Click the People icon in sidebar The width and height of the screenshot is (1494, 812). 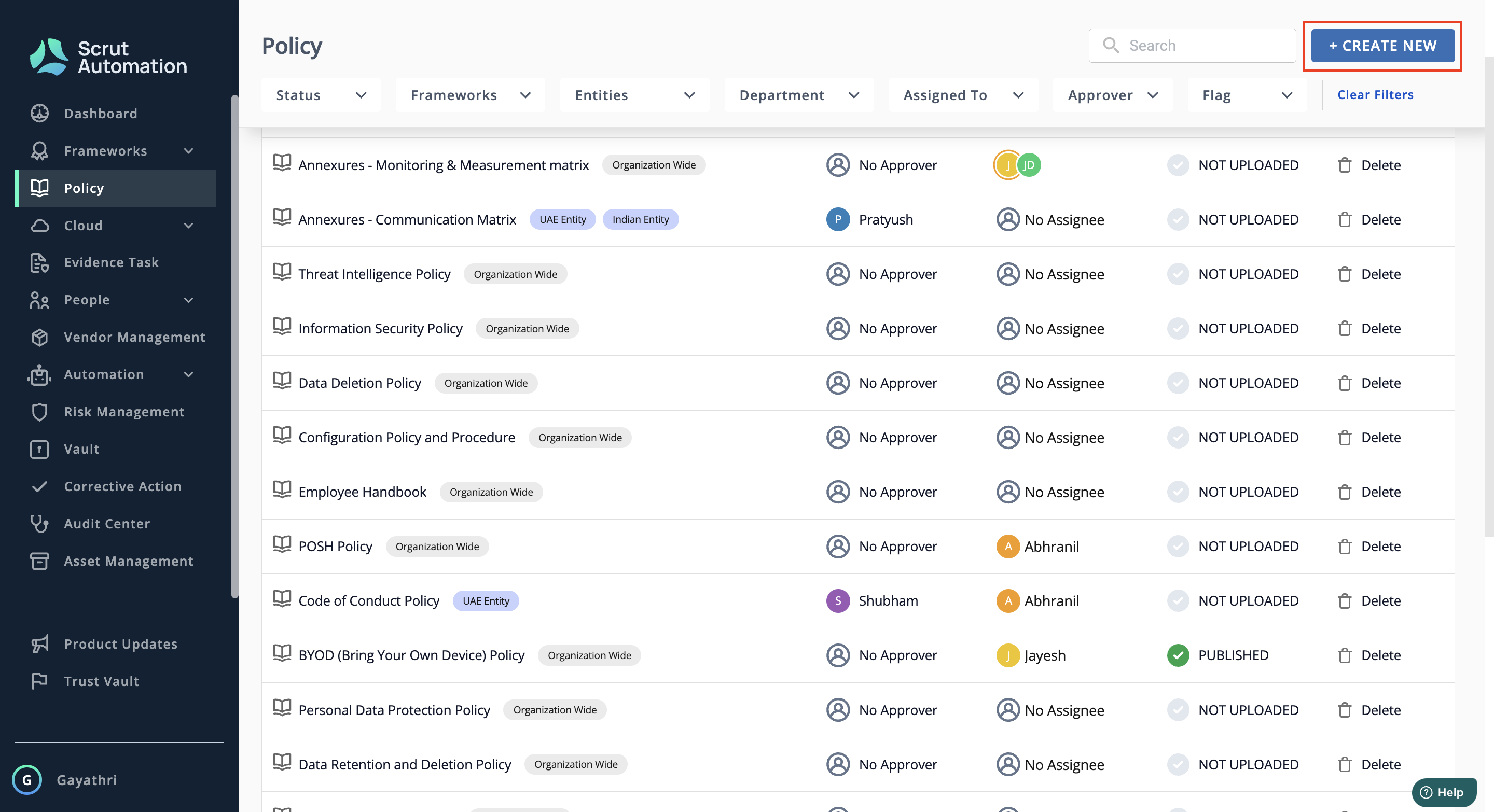tap(39, 300)
